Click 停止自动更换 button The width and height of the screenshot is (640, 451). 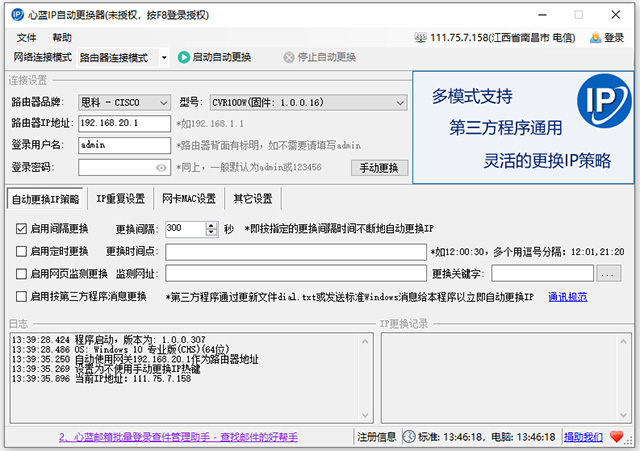point(320,57)
